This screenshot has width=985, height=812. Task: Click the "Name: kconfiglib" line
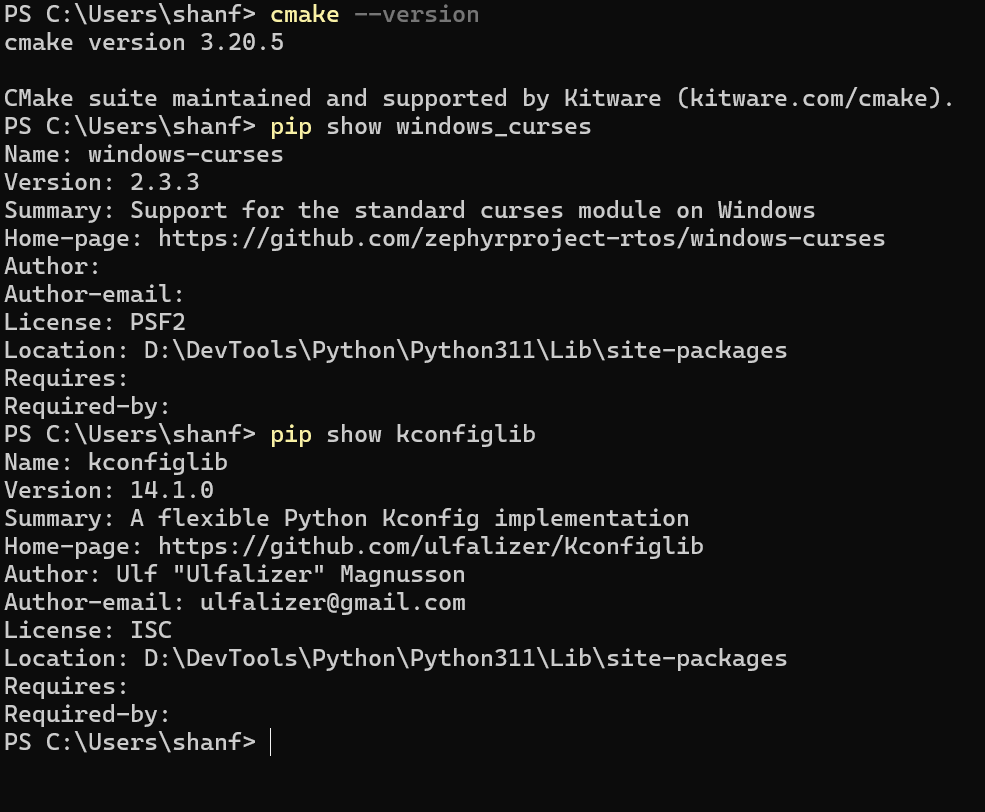tap(116, 462)
